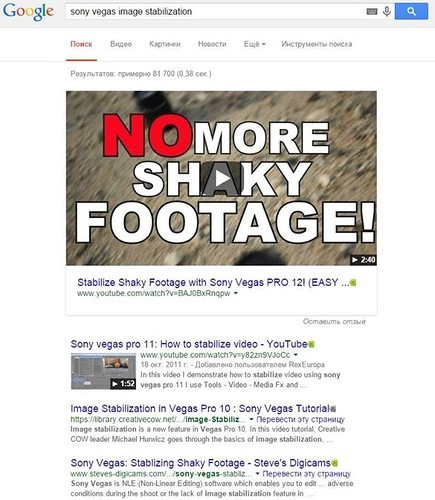Click green badge beside Stabilize Shaky Footage title

(x=353, y=283)
